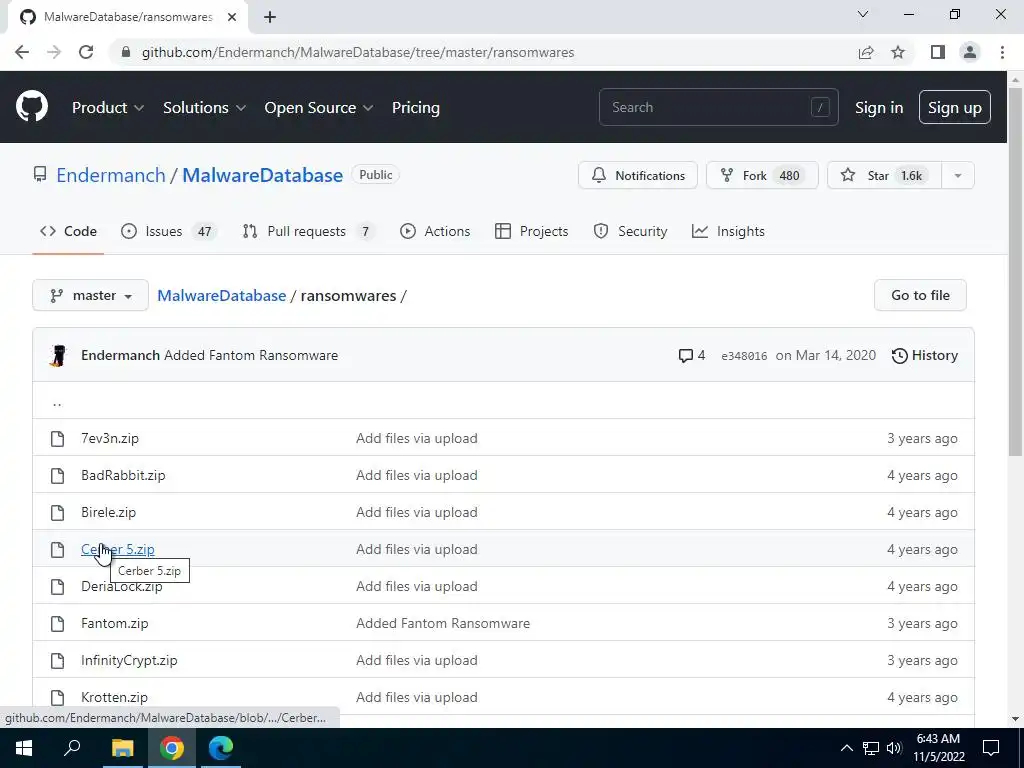This screenshot has width=1024, height=768.
Task: Click Endermanch avatar in commit row
Action: [58, 355]
